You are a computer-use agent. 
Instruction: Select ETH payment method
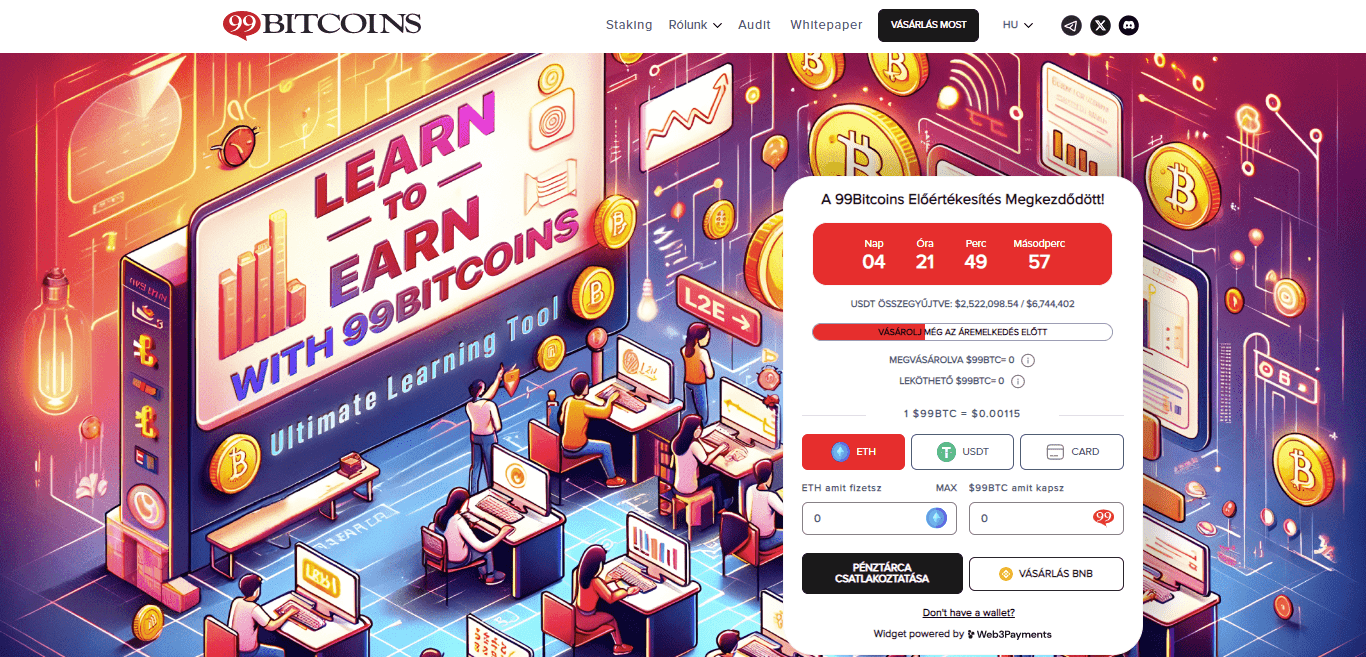[853, 452]
